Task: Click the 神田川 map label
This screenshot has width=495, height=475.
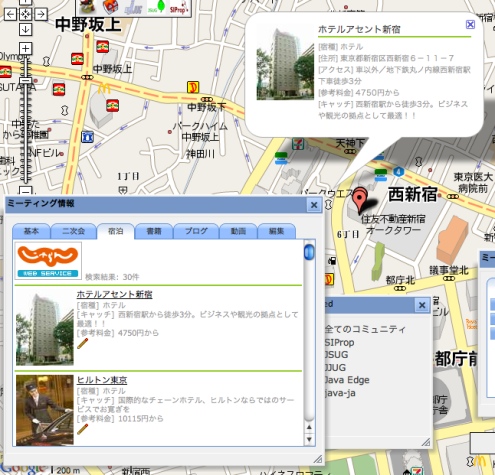Action: [200, 154]
